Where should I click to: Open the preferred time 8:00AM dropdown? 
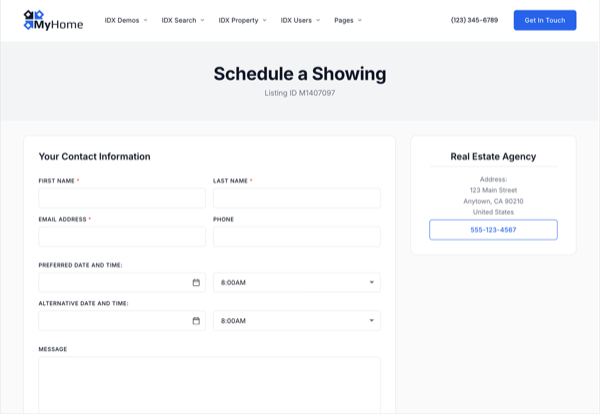297,282
